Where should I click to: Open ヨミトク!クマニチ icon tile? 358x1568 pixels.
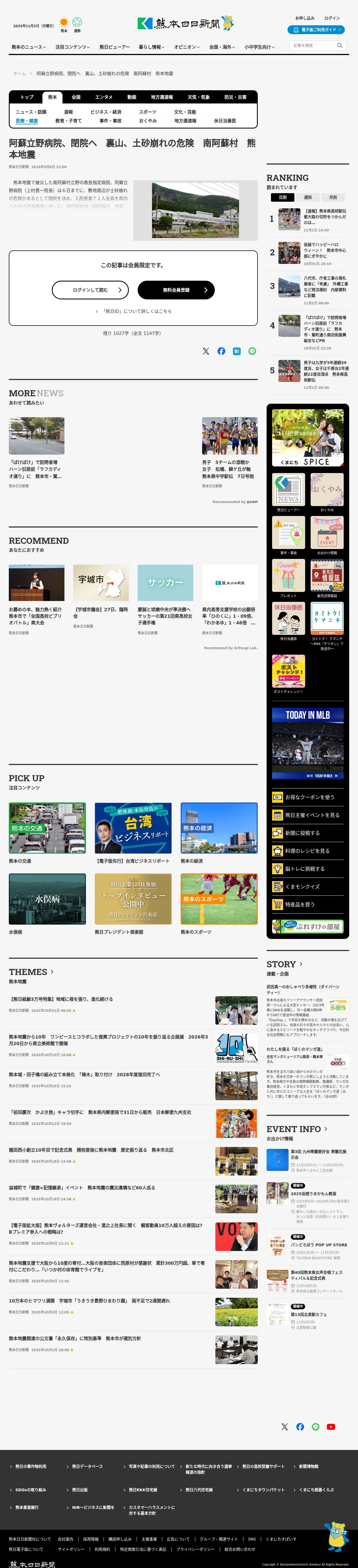pos(327,618)
